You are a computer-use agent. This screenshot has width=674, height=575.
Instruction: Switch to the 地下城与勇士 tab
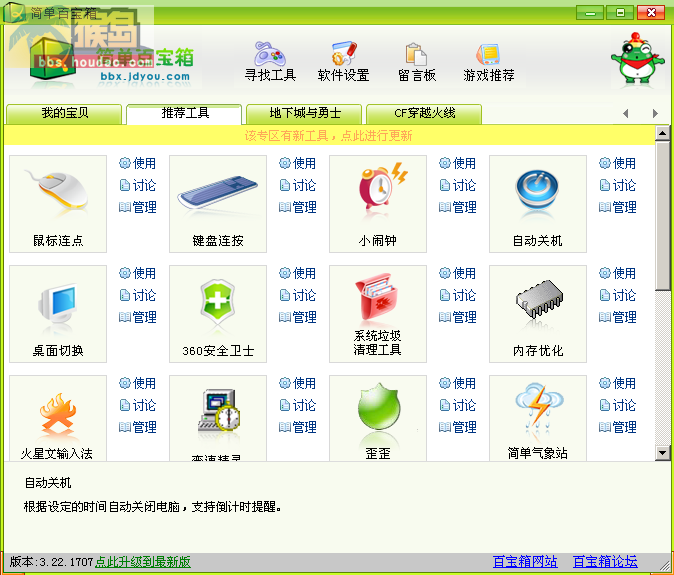[x=304, y=113]
